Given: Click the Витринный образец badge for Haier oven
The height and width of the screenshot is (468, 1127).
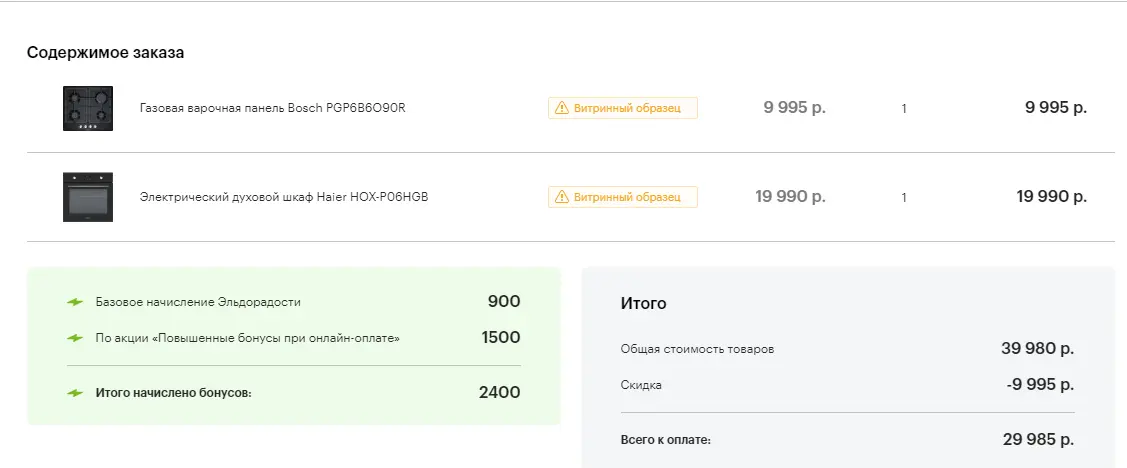Looking at the screenshot, I should click(622, 197).
